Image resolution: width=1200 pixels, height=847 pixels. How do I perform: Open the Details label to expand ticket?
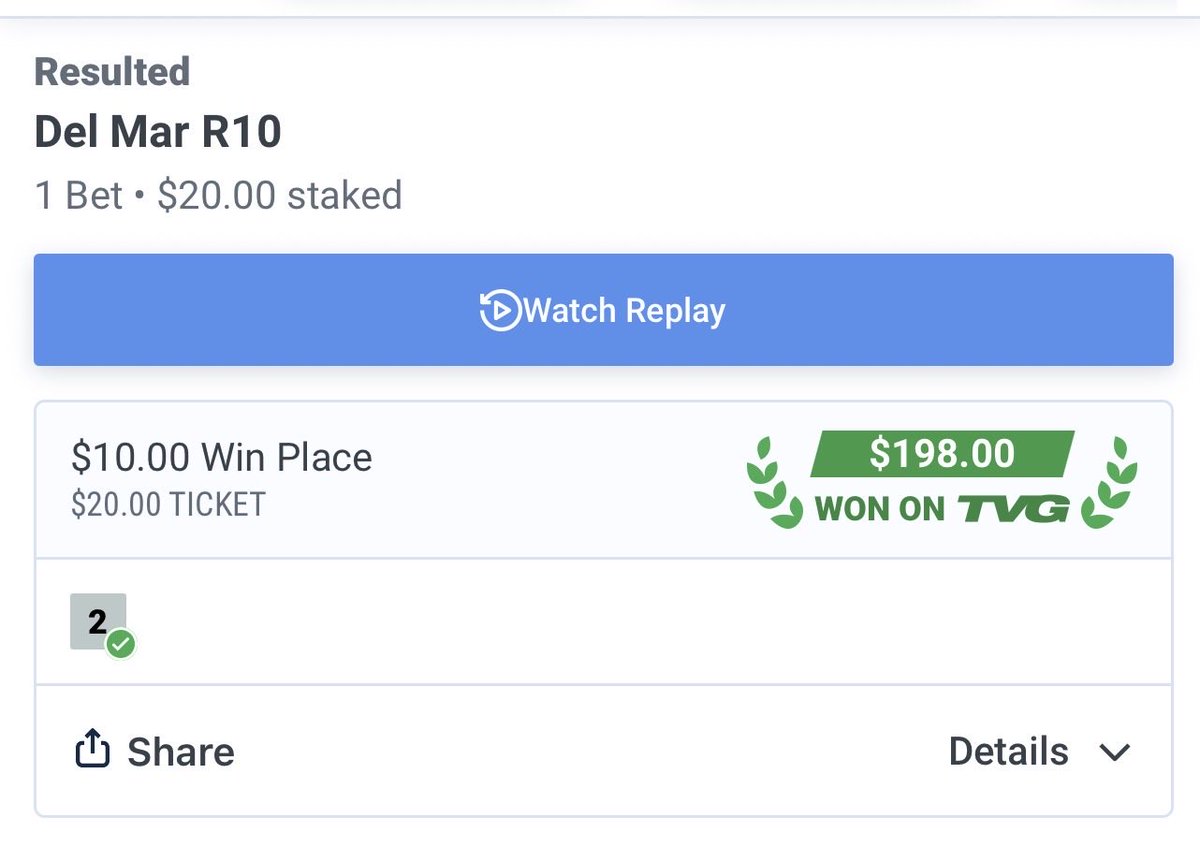coord(1008,751)
